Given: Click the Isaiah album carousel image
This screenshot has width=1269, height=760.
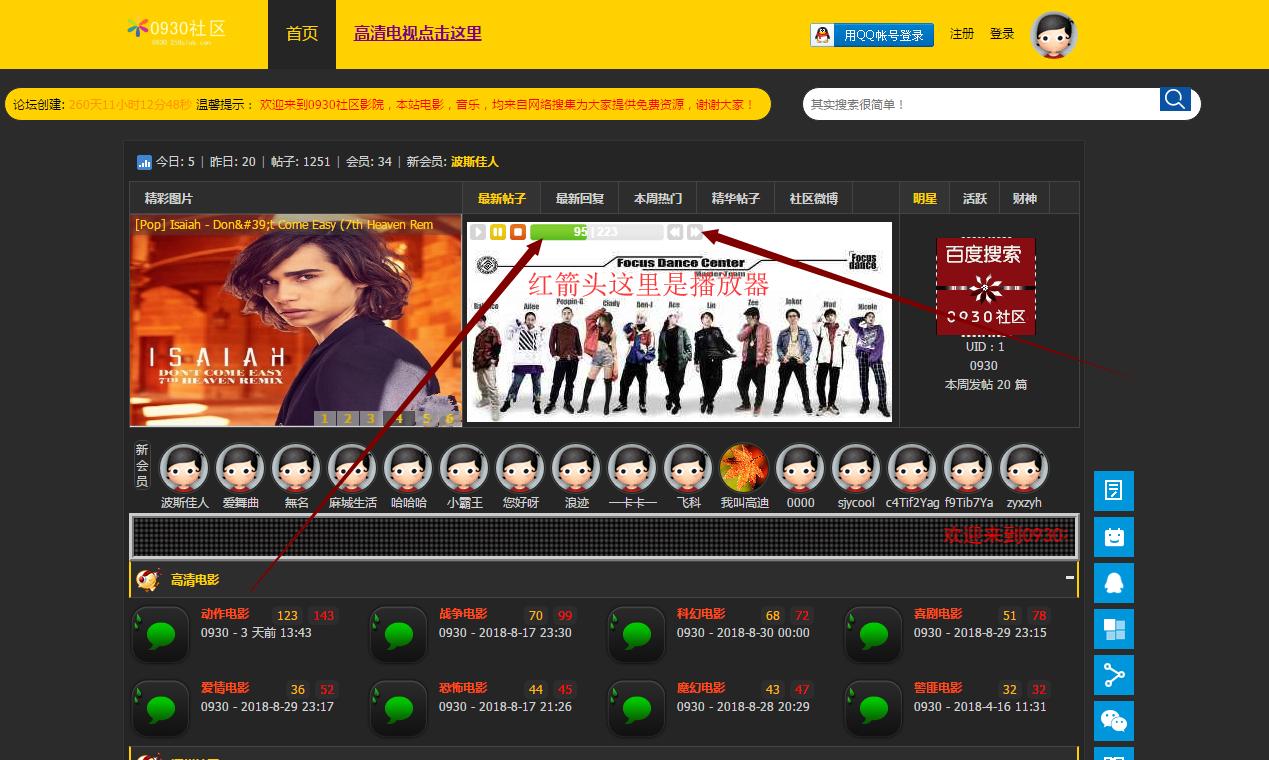Looking at the screenshot, I should (x=296, y=320).
